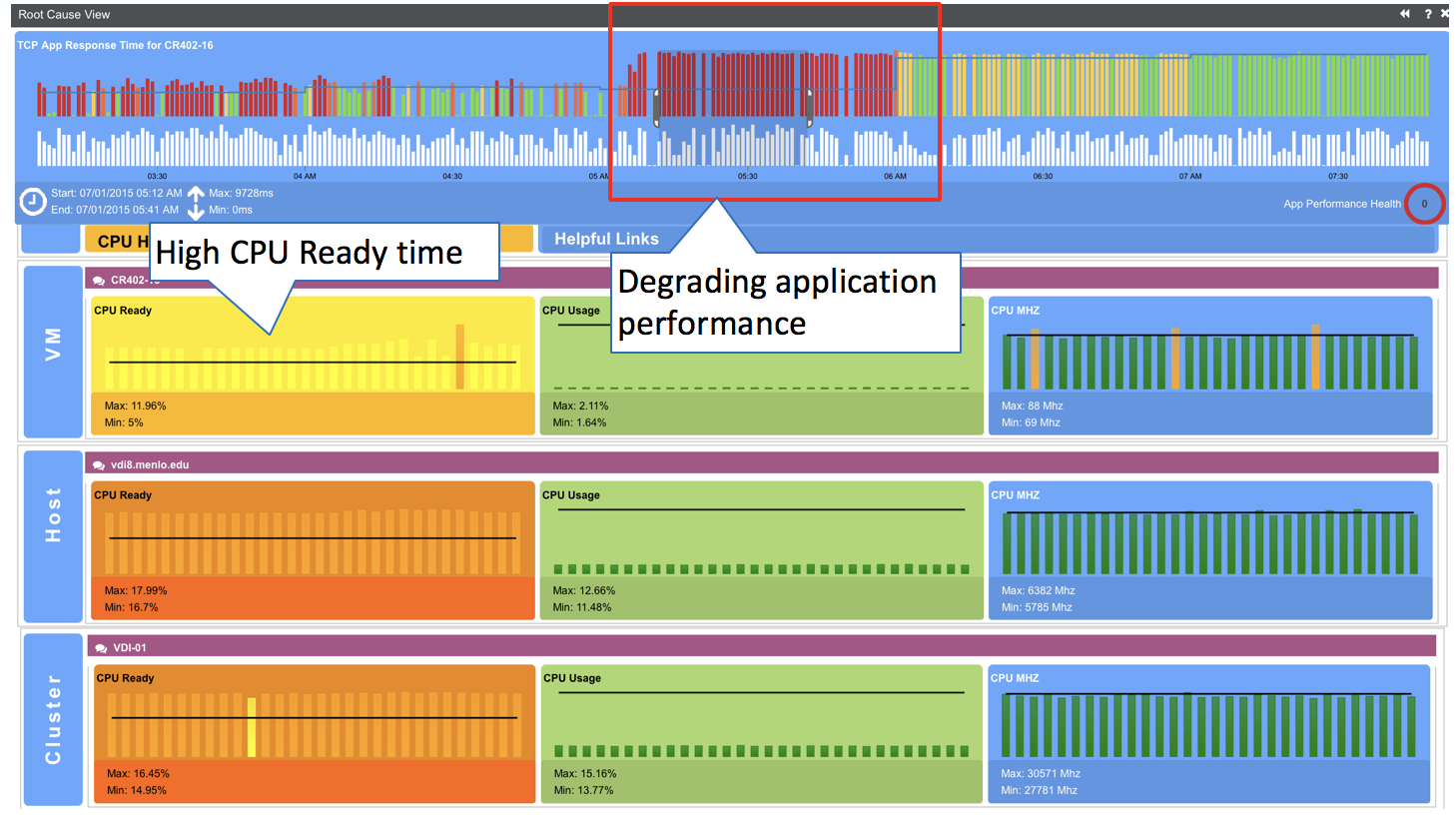Click chat bubble icon next to VDI-01
Image resolution: width=1456 pixels, height=815 pixels.
(x=100, y=648)
